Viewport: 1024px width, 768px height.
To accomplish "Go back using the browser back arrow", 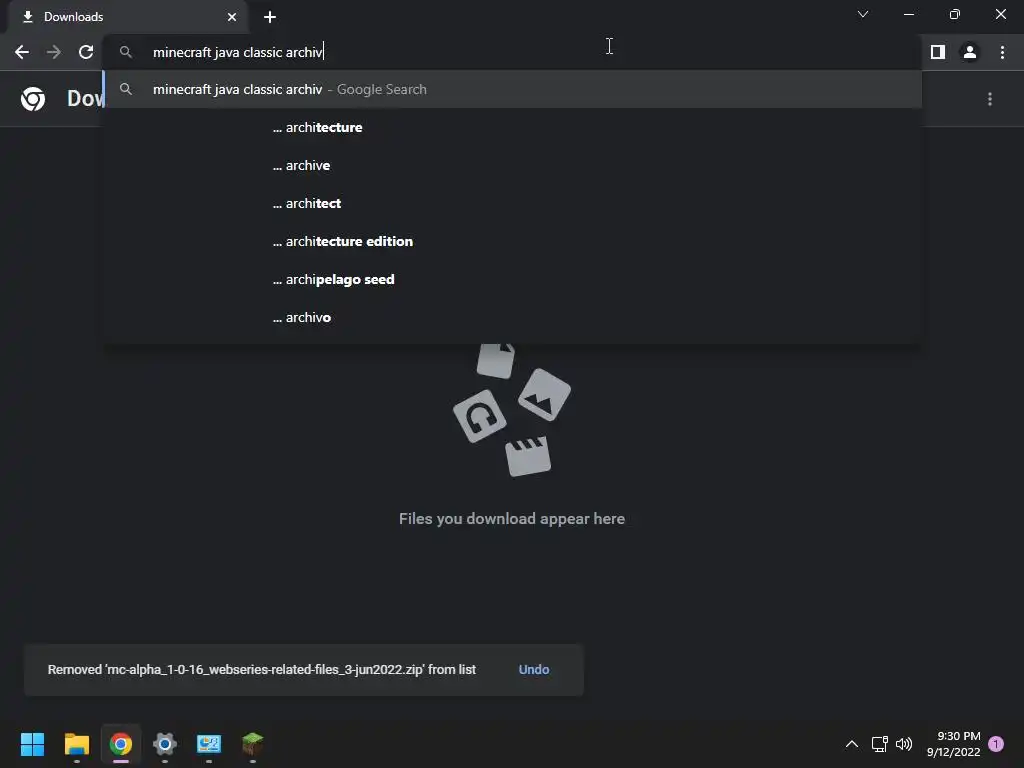I will click(x=22, y=52).
